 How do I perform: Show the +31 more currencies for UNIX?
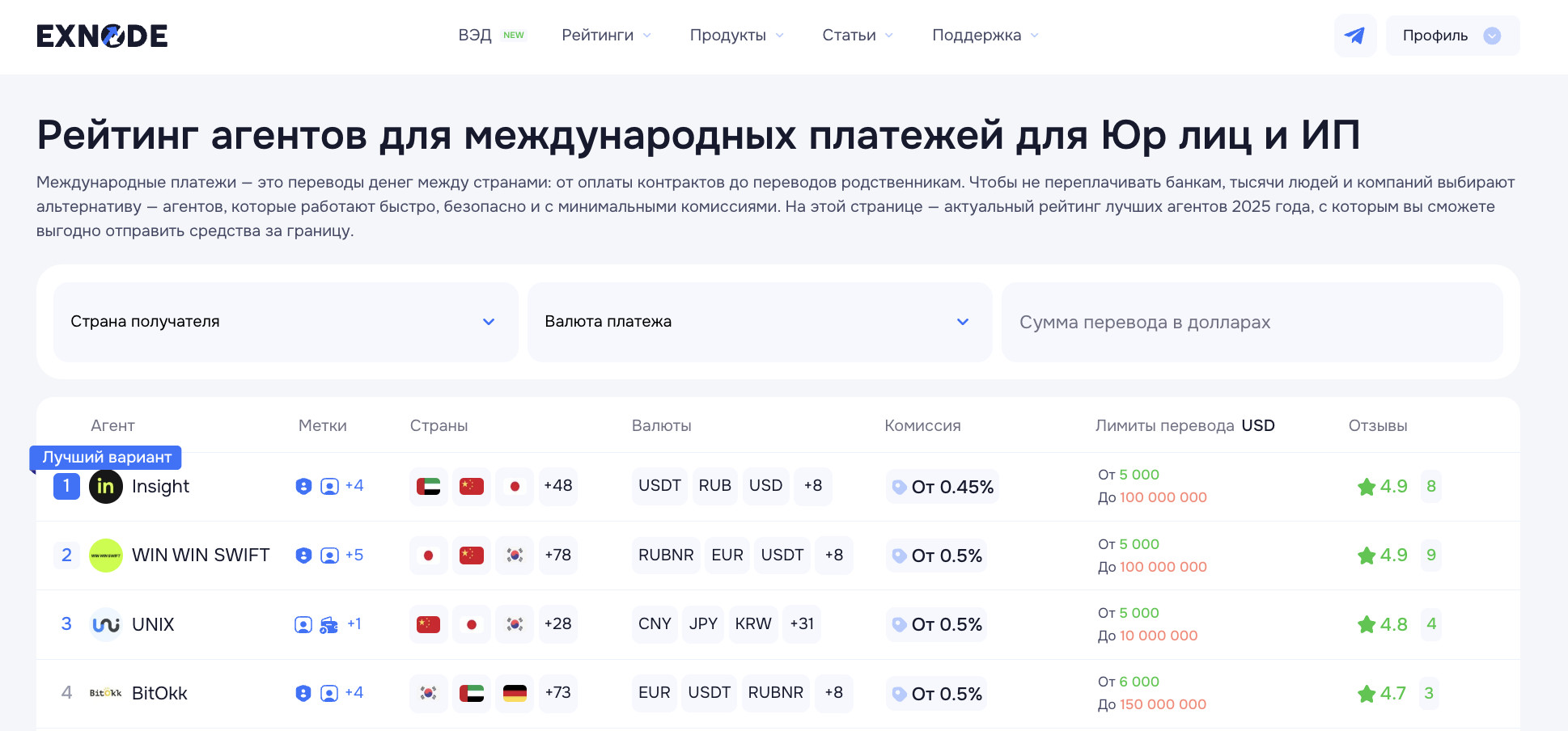[x=802, y=624]
